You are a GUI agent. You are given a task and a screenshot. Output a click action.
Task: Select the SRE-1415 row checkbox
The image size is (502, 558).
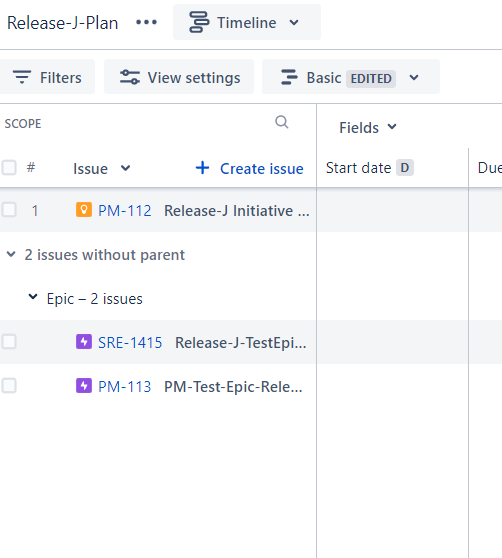coord(9,342)
